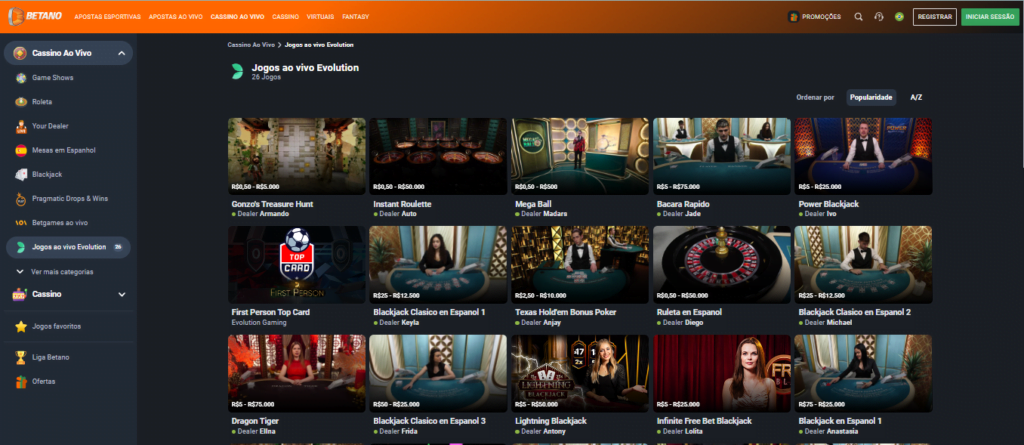Expand Ver mais categorias

tap(56, 271)
